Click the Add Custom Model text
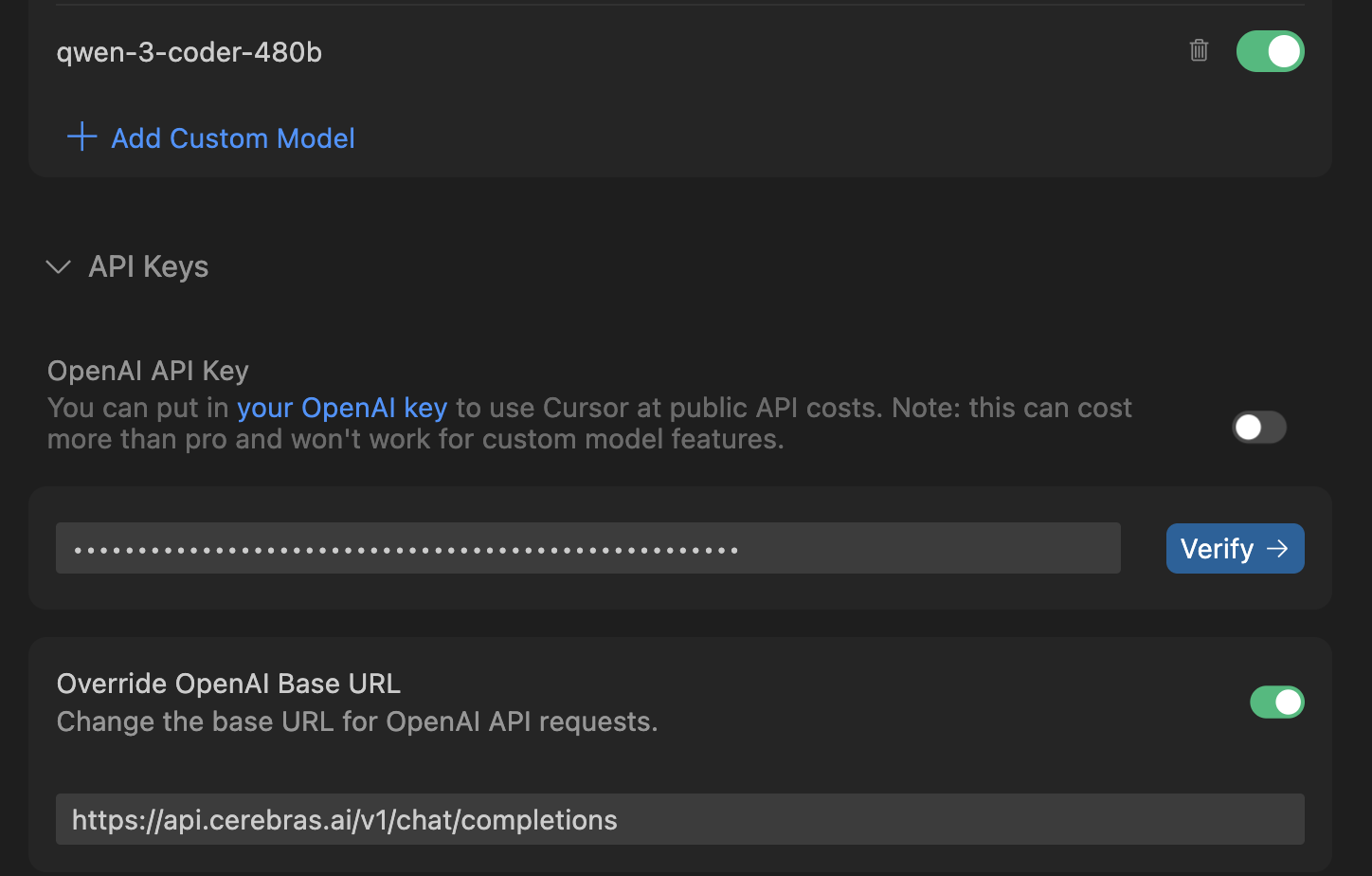 pyautogui.click(x=233, y=138)
